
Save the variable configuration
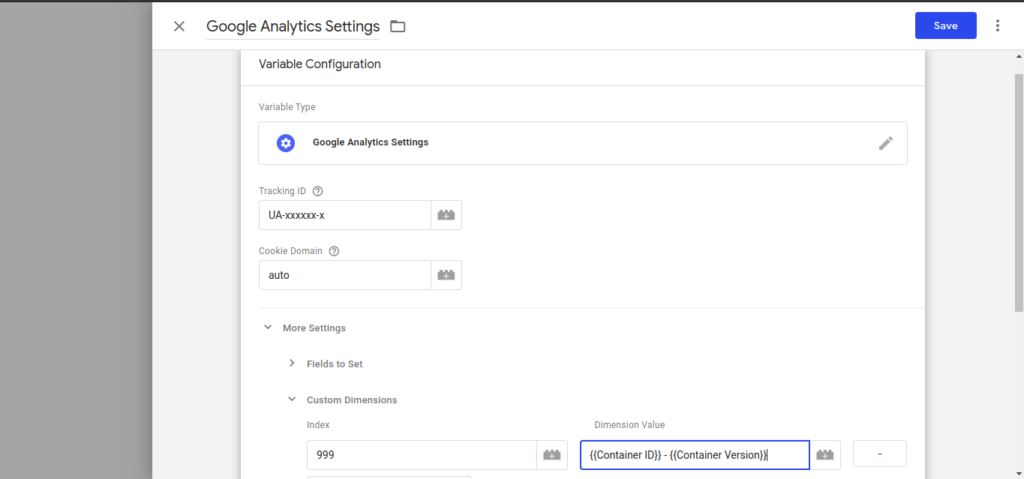pos(946,25)
